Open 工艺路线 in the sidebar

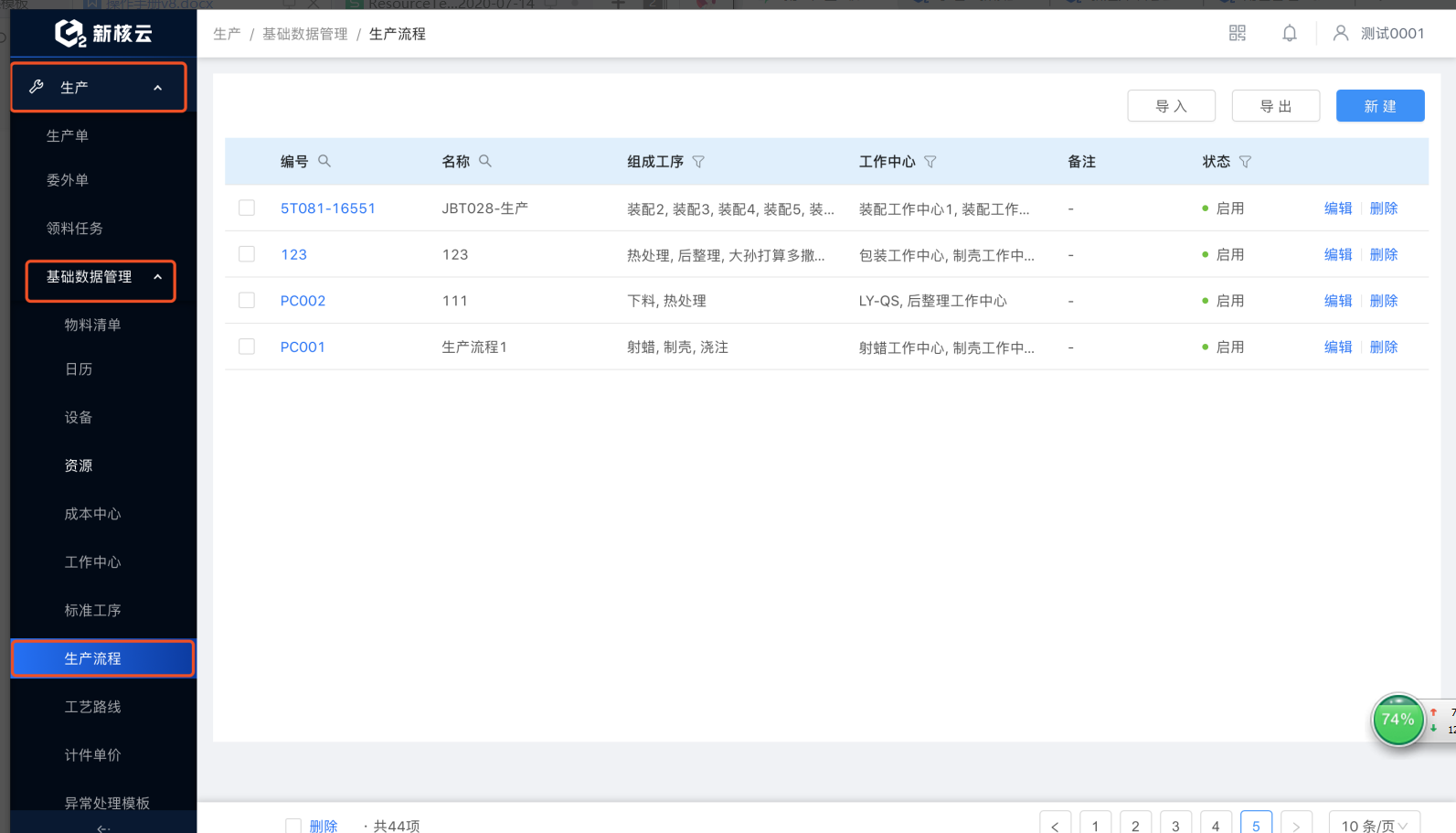click(92, 707)
